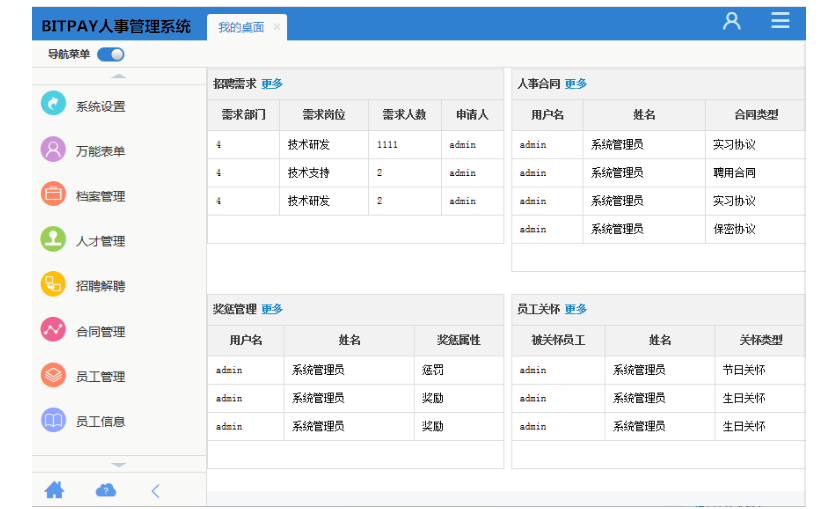This screenshot has height=509, width=833.
Task: Click the 需求部门 column header
Action: [243, 115]
